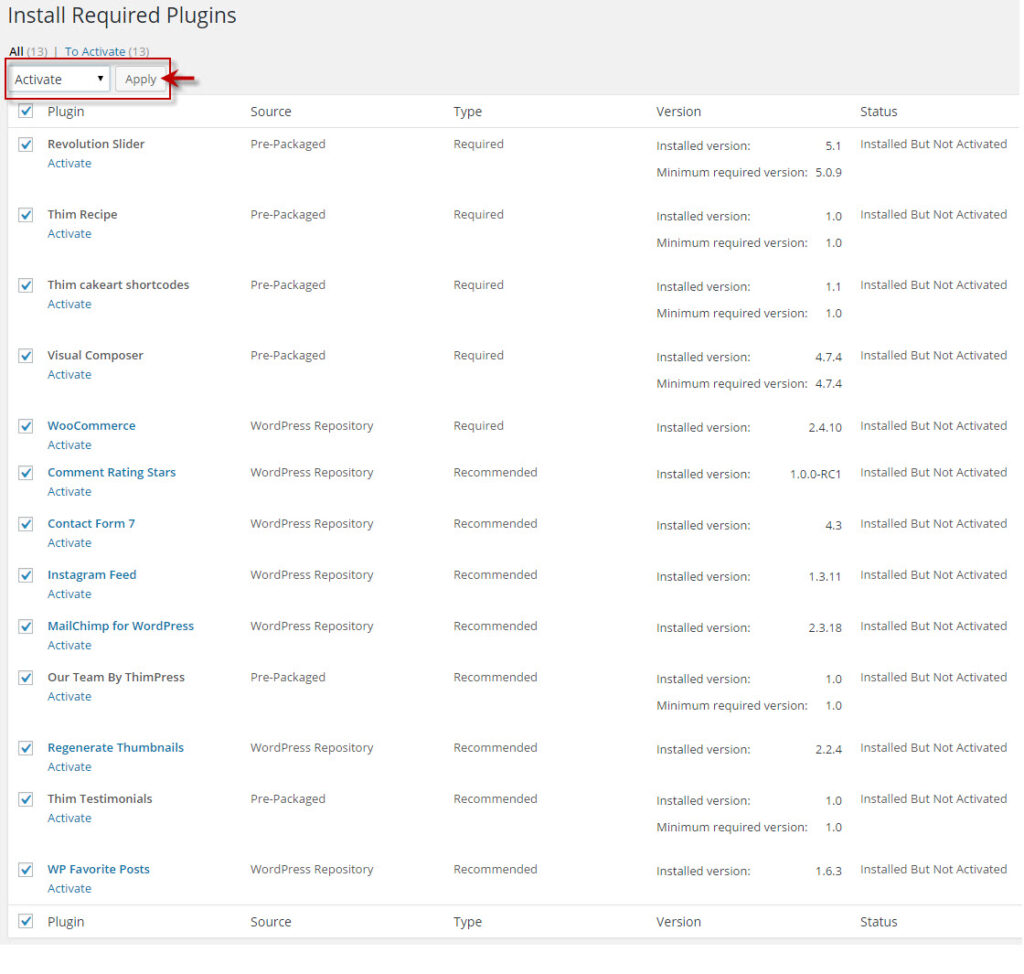
Task: Open the Activate bulk actions dropdown
Action: click(59, 79)
